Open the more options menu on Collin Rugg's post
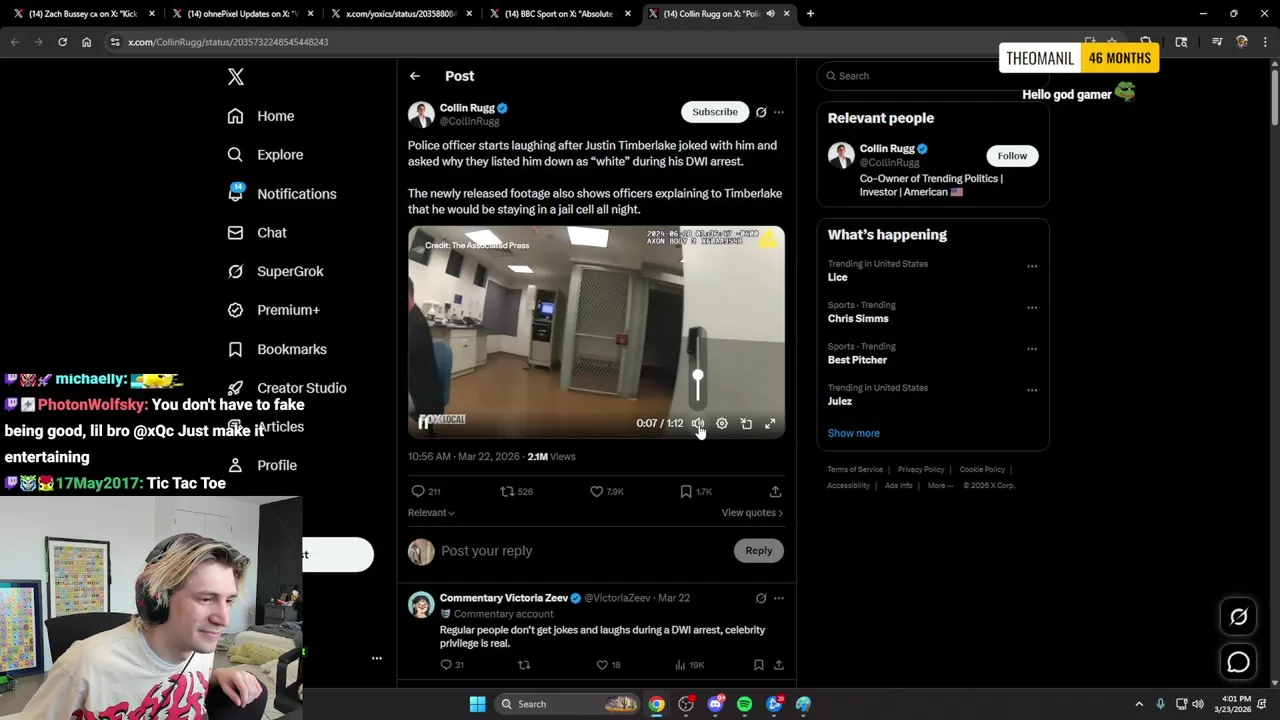The image size is (1280, 720). [x=779, y=112]
